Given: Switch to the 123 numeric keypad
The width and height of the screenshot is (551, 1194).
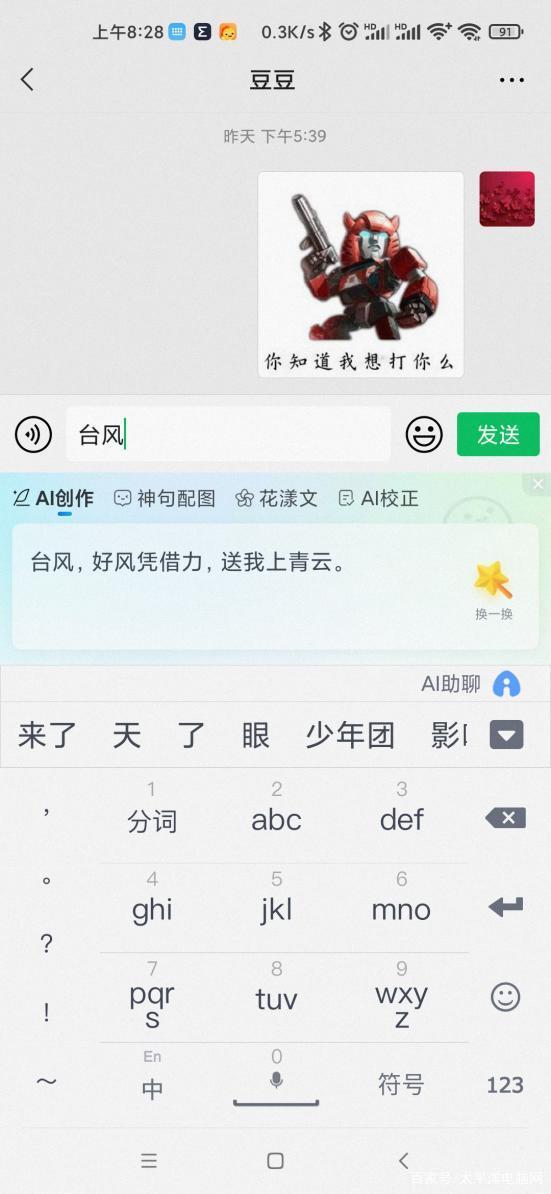Looking at the screenshot, I should [x=505, y=1085].
